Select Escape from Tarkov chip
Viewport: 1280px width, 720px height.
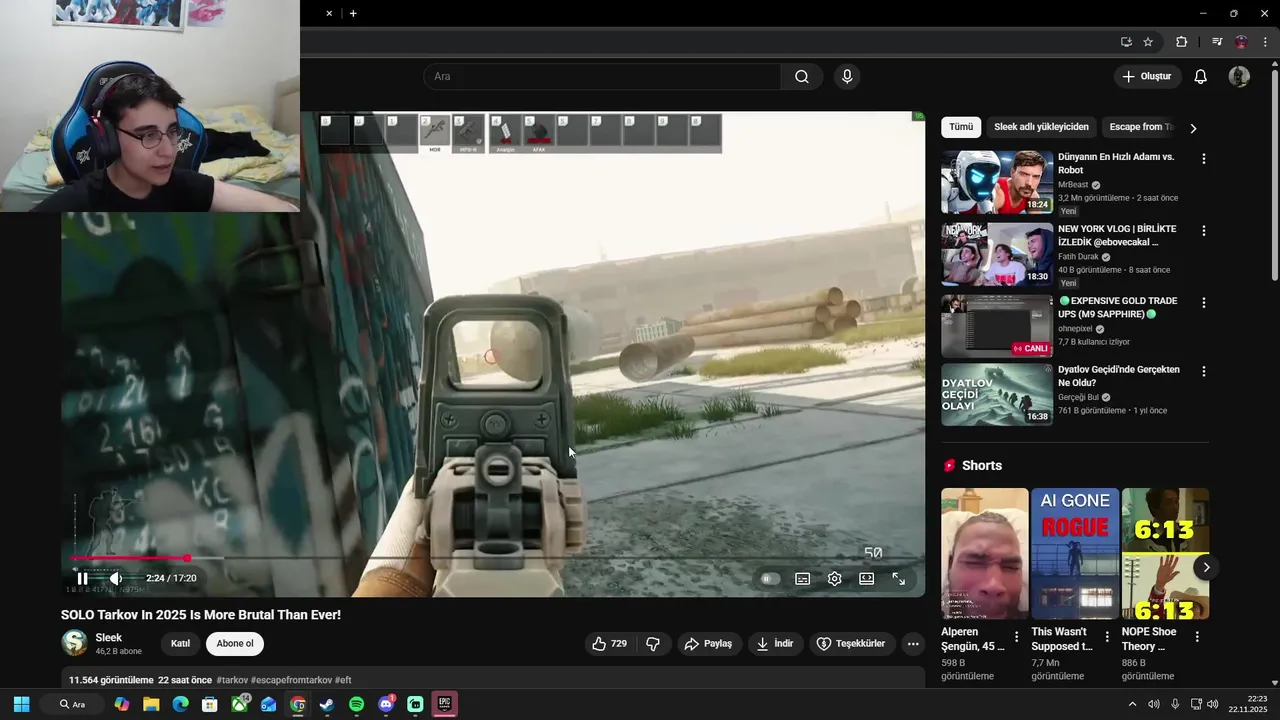point(1141,127)
